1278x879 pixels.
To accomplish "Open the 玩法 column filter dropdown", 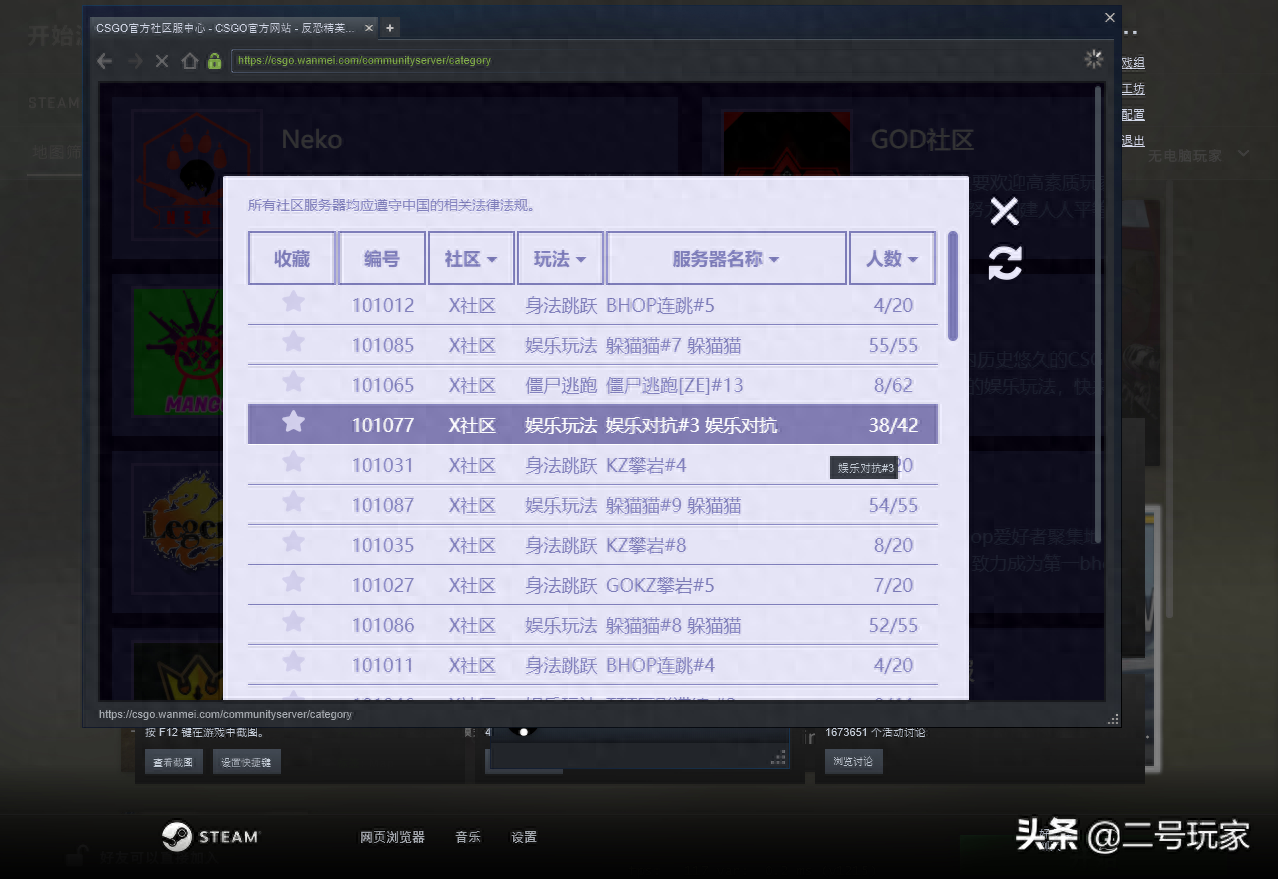I will [560, 259].
